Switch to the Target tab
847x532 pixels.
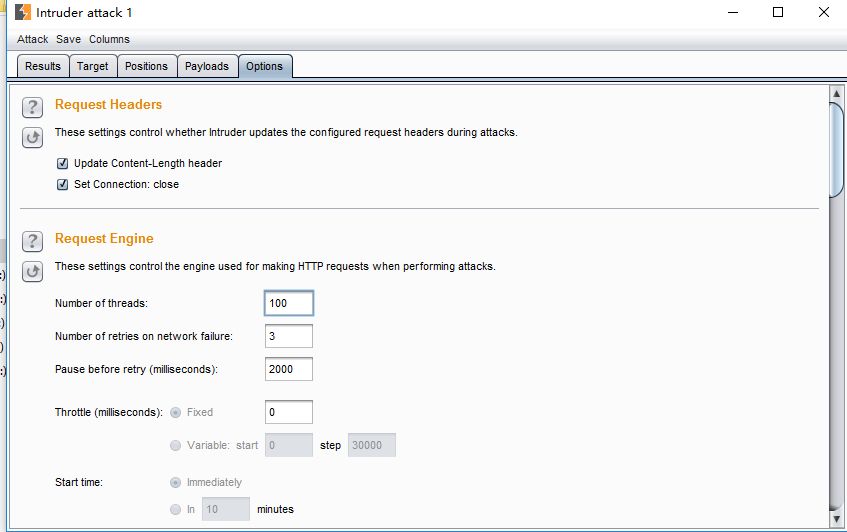93,66
